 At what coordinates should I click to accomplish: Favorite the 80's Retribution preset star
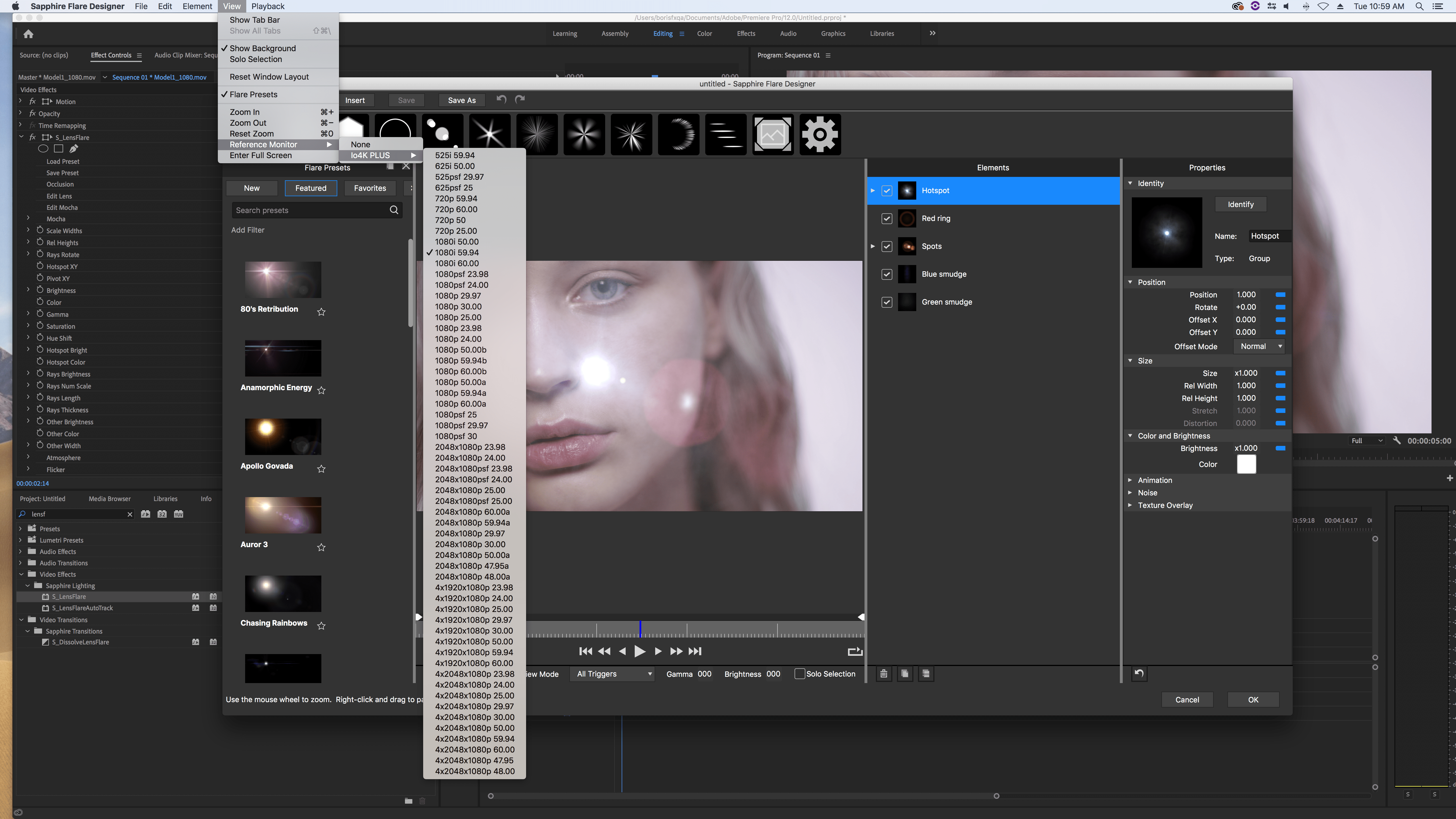[321, 312]
